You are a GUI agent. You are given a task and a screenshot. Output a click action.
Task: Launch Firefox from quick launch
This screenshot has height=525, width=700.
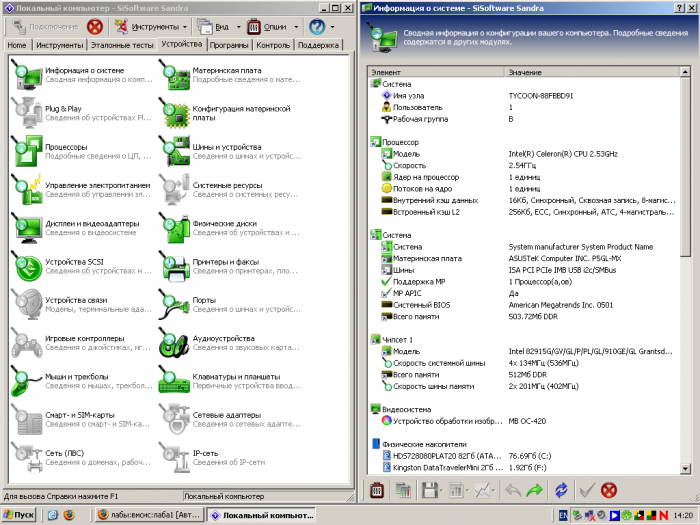(69, 515)
